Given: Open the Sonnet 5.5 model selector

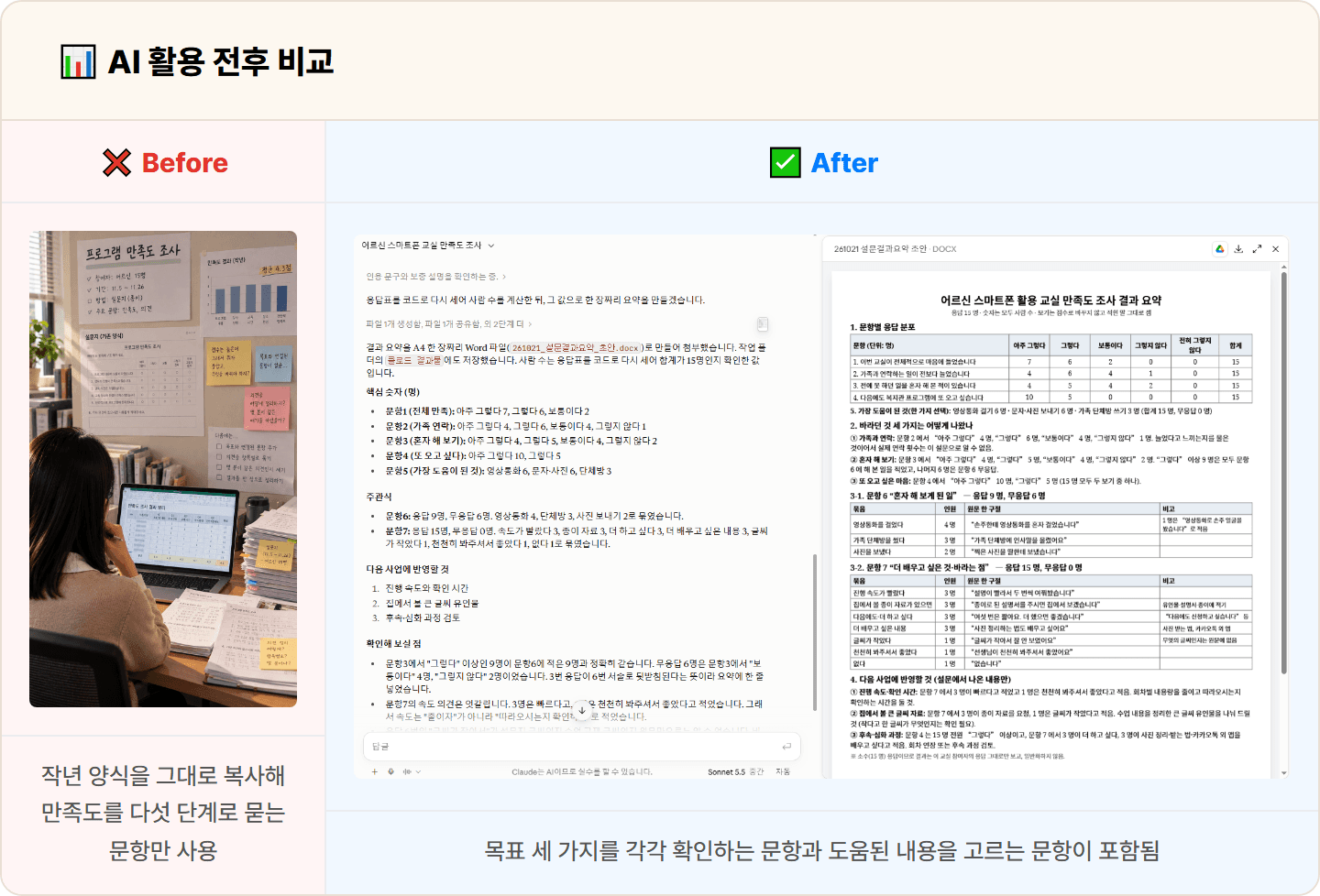Looking at the screenshot, I should 735,772.
